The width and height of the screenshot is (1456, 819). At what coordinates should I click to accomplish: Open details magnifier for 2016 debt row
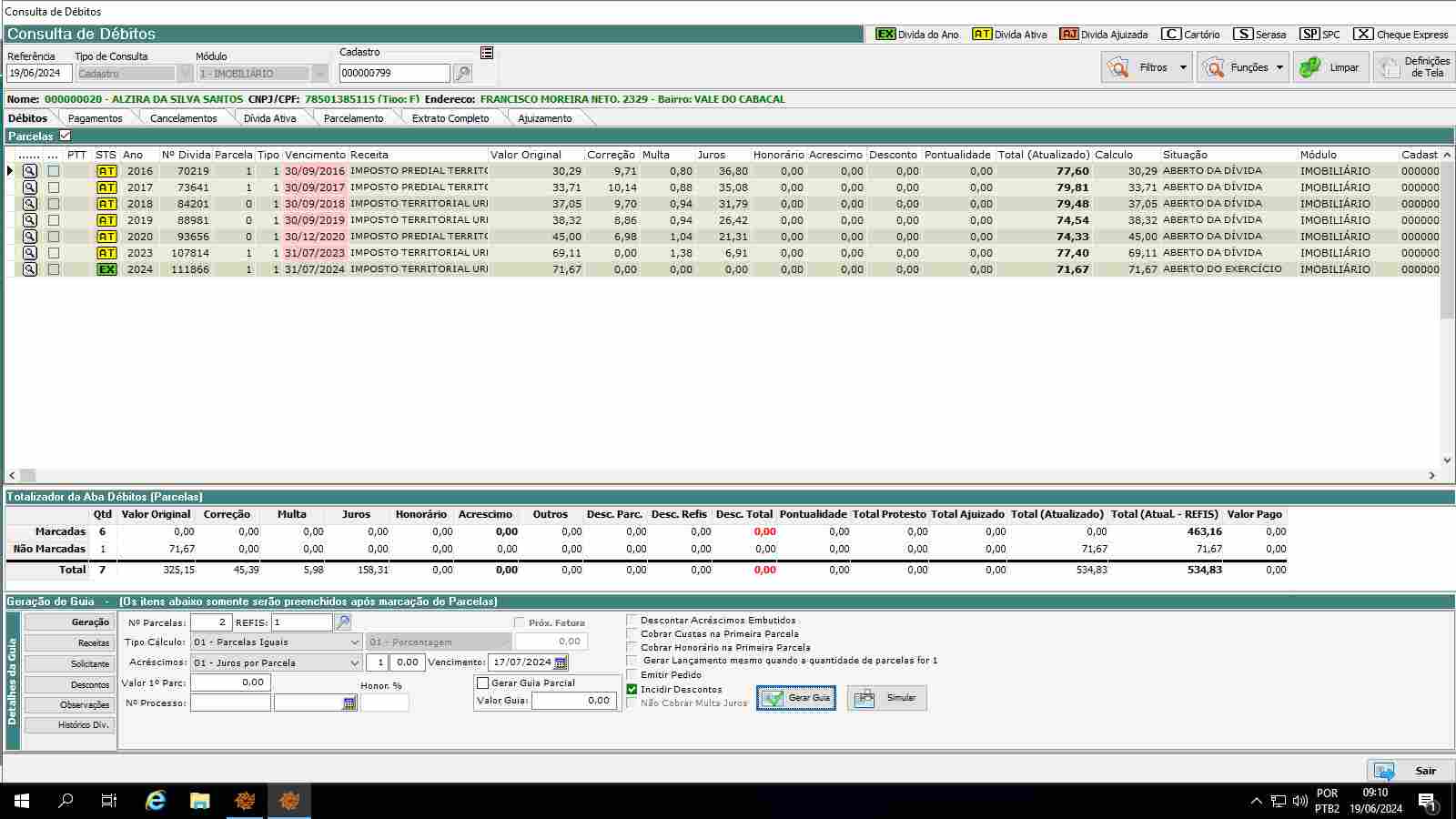[x=30, y=171]
